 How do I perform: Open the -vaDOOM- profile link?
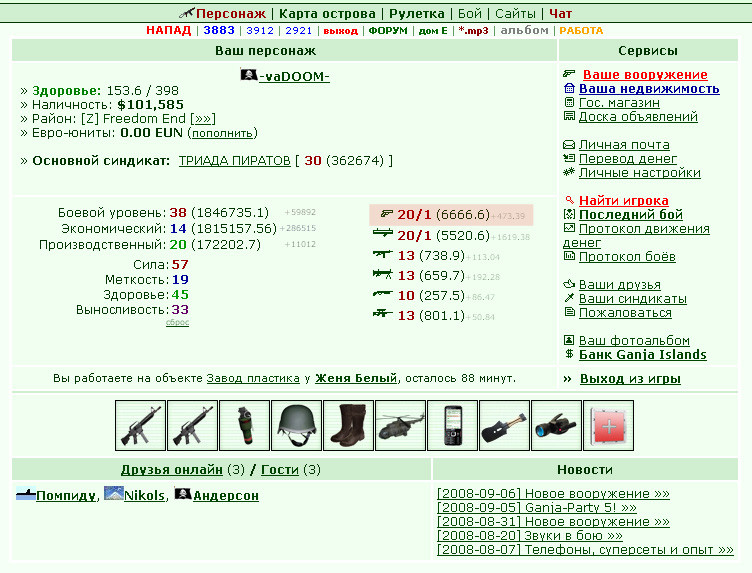[x=294, y=76]
